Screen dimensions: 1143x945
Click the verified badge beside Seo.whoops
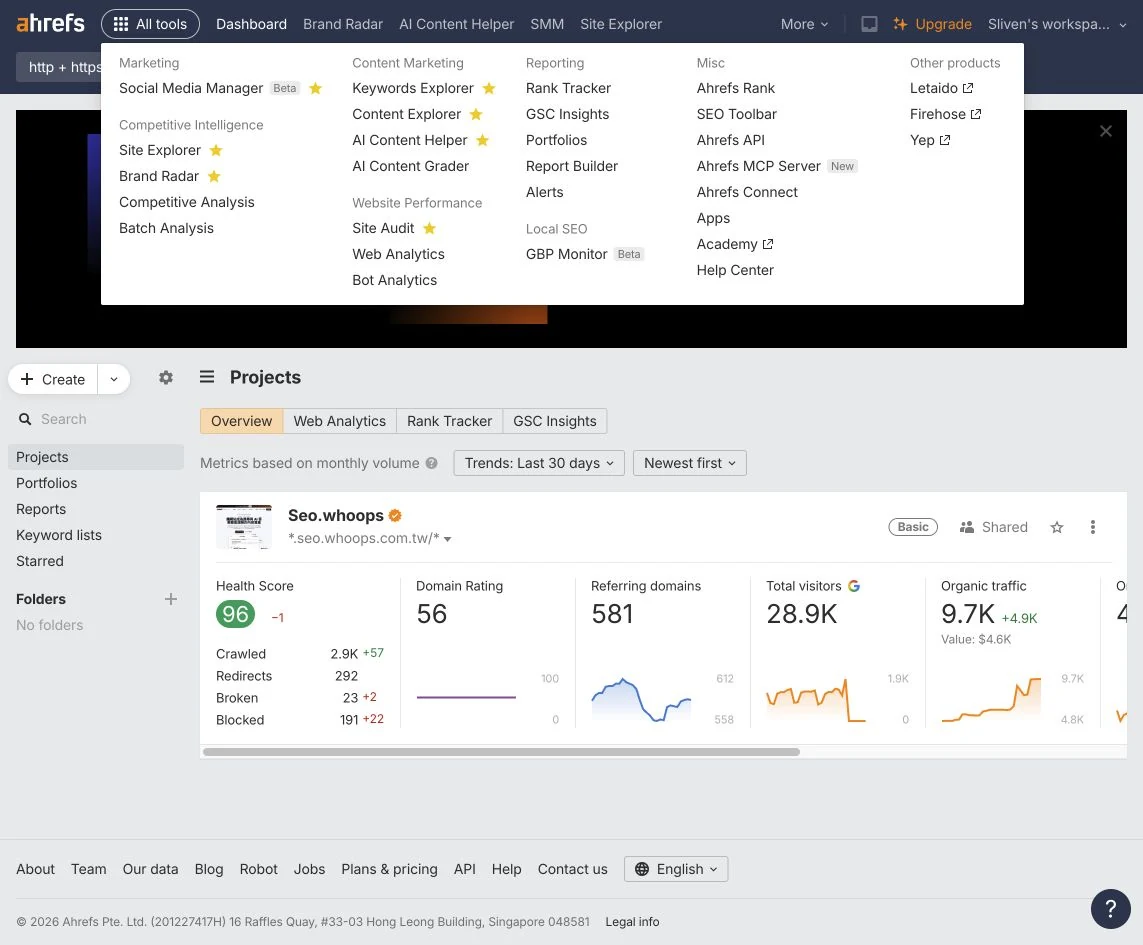click(395, 516)
